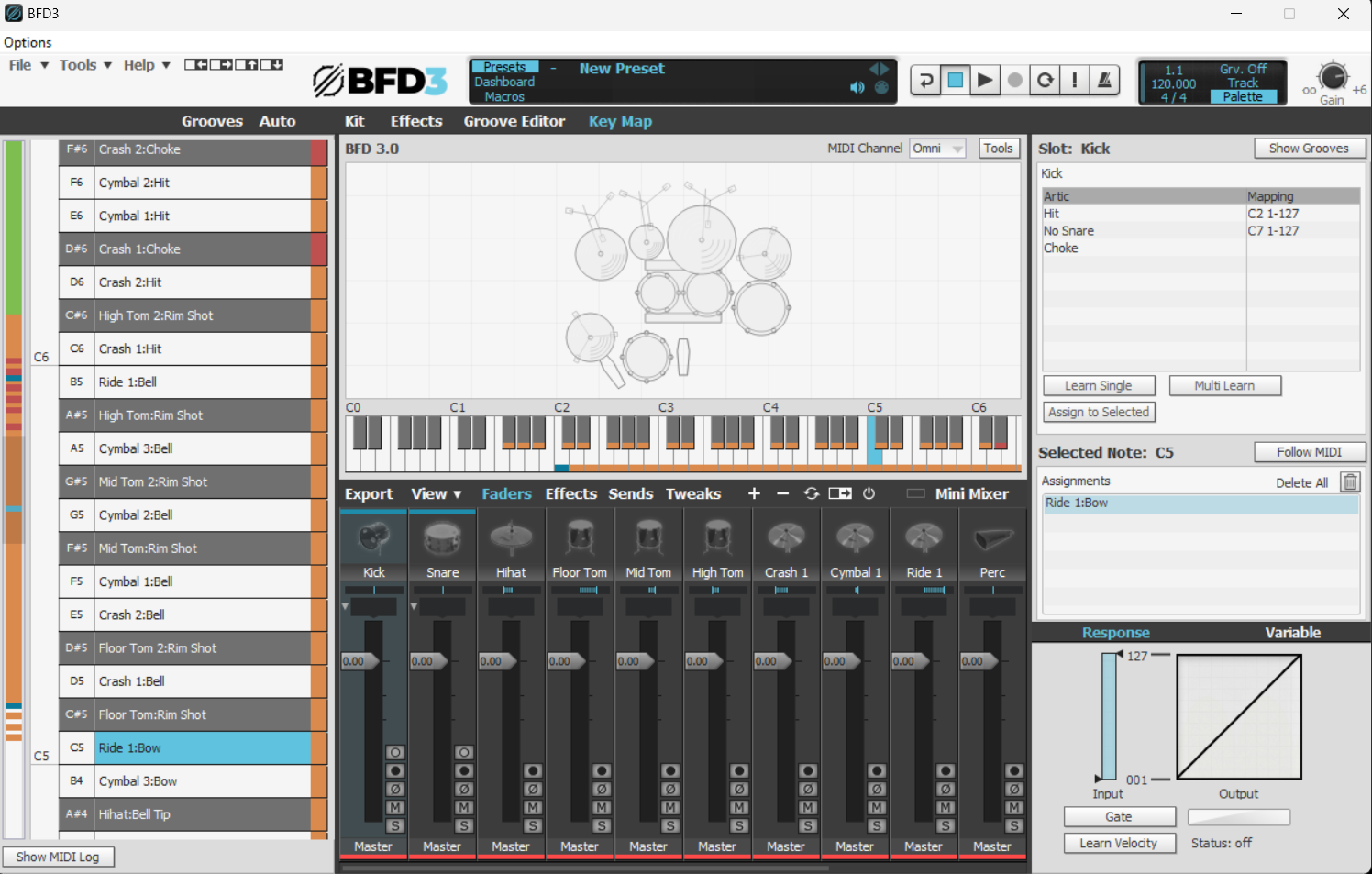Click the mixer refresh arrows icon
This screenshot has height=874, width=1372.
tap(812, 493)
